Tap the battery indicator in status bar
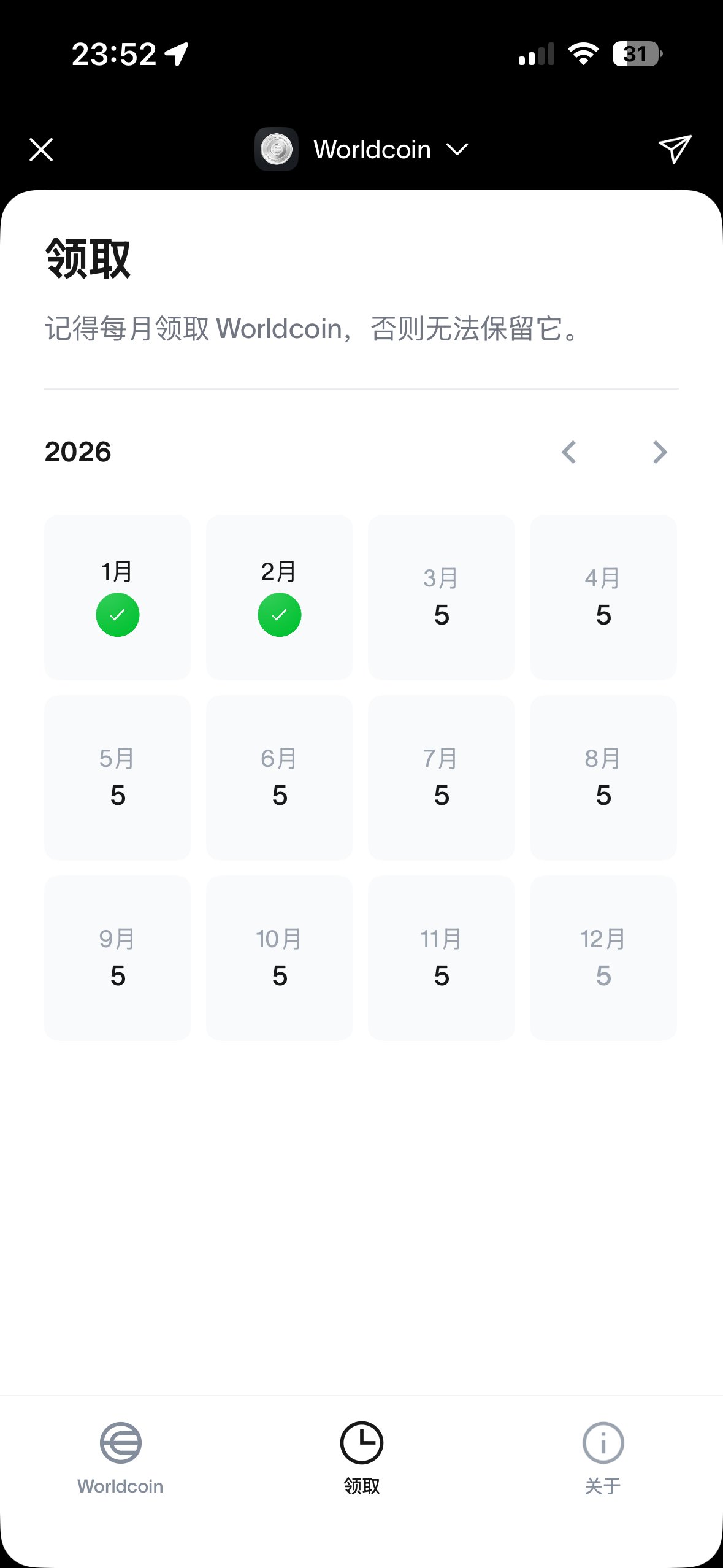 click(x=637, y=54)
